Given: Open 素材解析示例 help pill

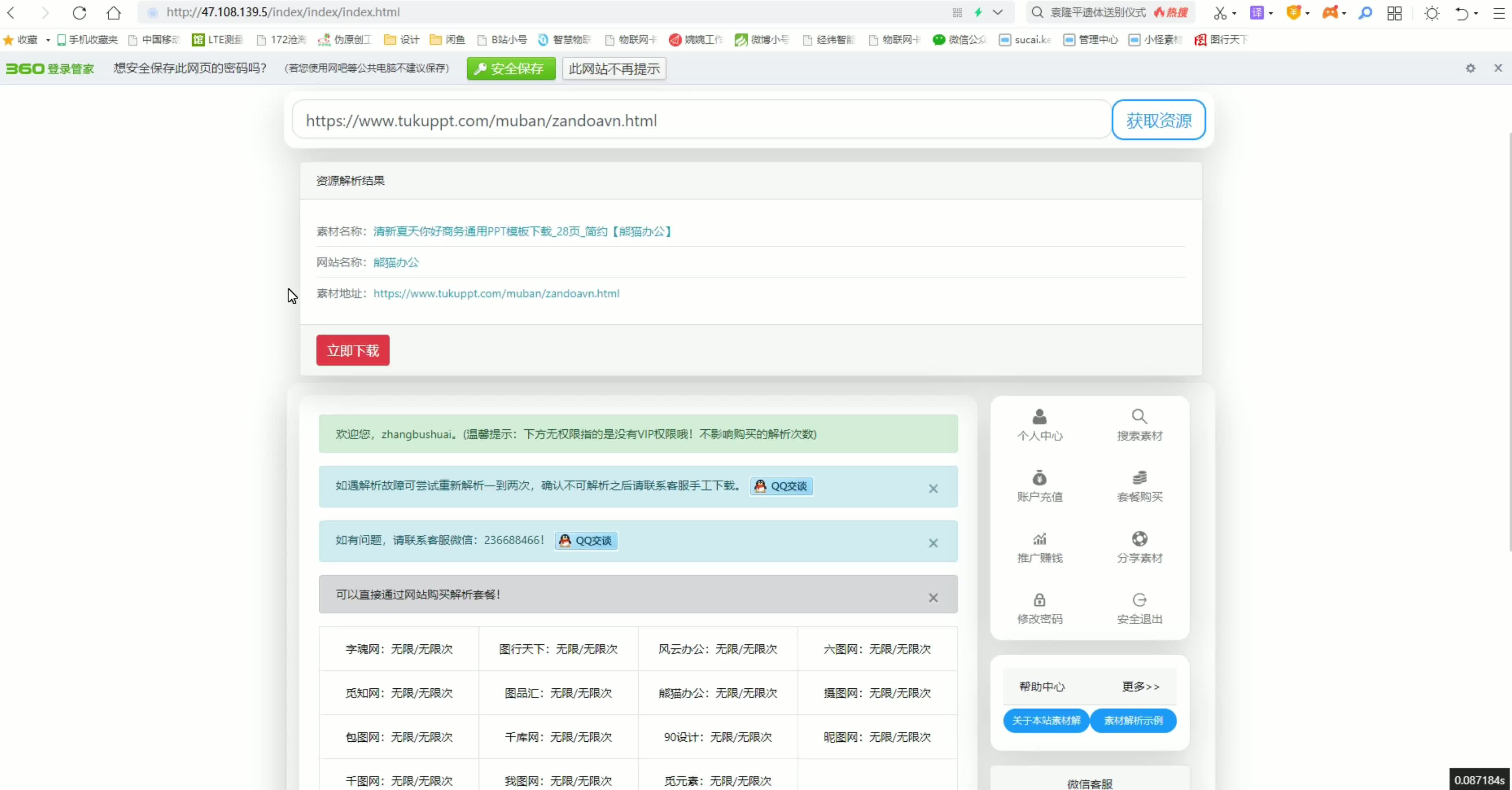Looking at the screenshot, I should (1133, 721).
